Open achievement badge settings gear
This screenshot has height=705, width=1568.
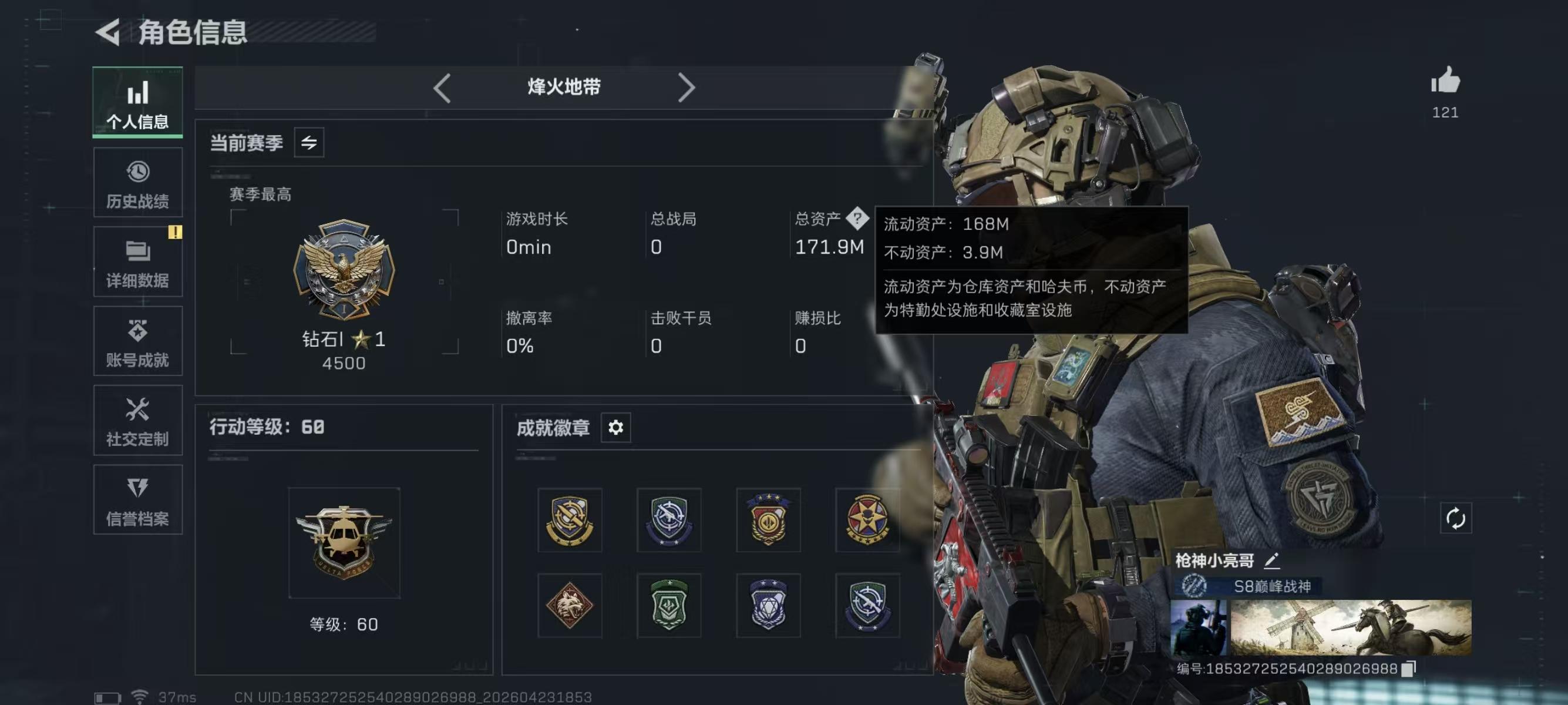[x=615, y=427]
